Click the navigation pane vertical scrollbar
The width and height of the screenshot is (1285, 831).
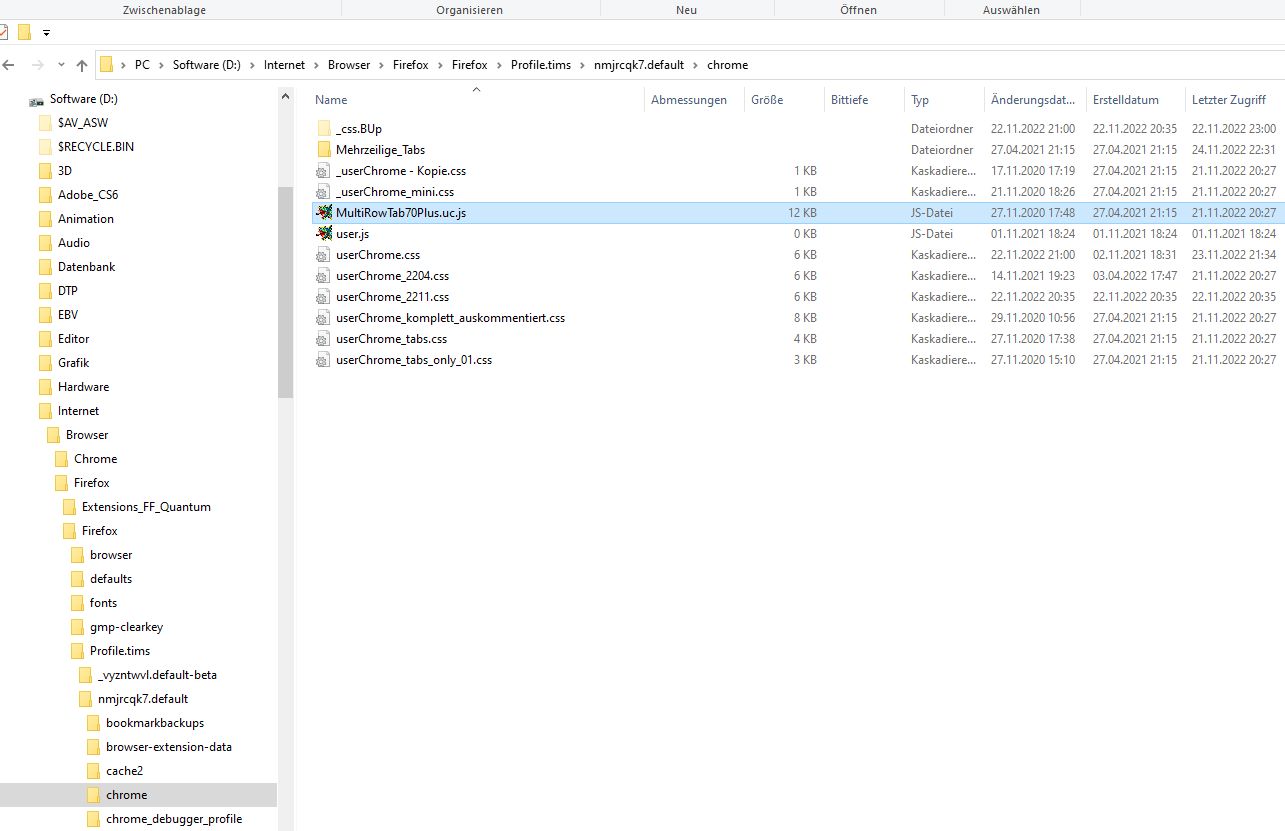point(285,290)
